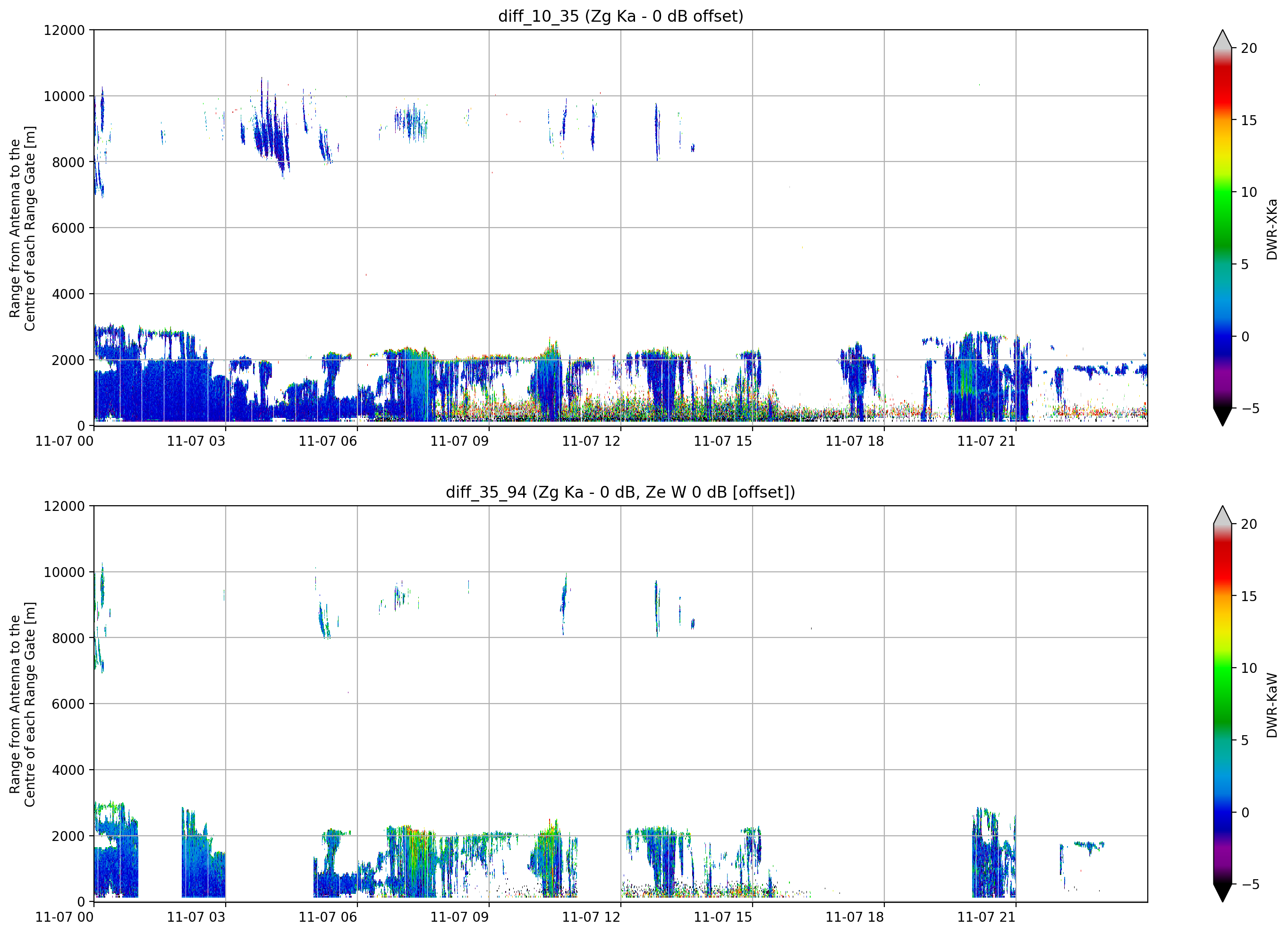Click the bottom plot 11-07 00 tick label
Image resolution: width=1288 pixels, height=934 pixels.
(x=64, y=917)
